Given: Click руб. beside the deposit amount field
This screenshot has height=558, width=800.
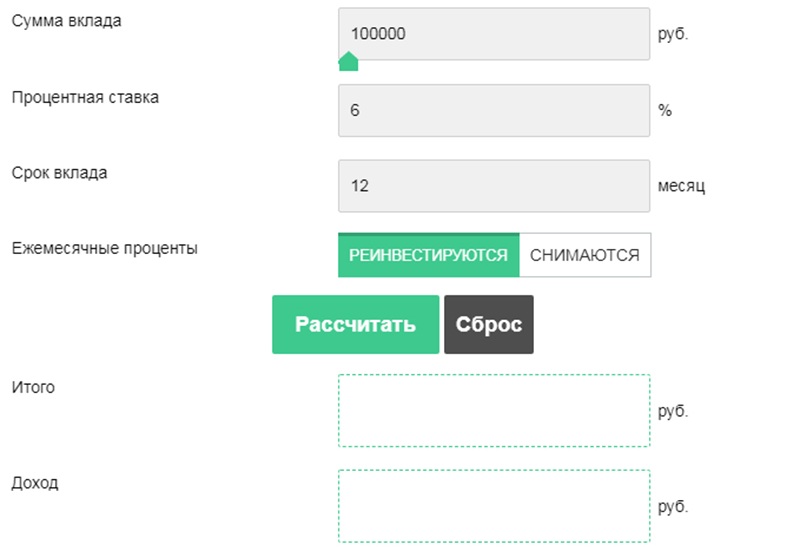Looking at the screenshot, I should point(673,34).
